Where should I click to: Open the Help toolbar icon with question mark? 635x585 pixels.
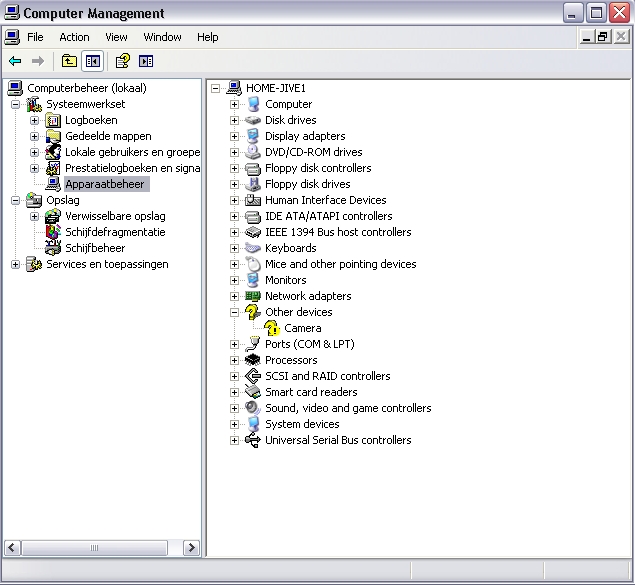[123, 61]
